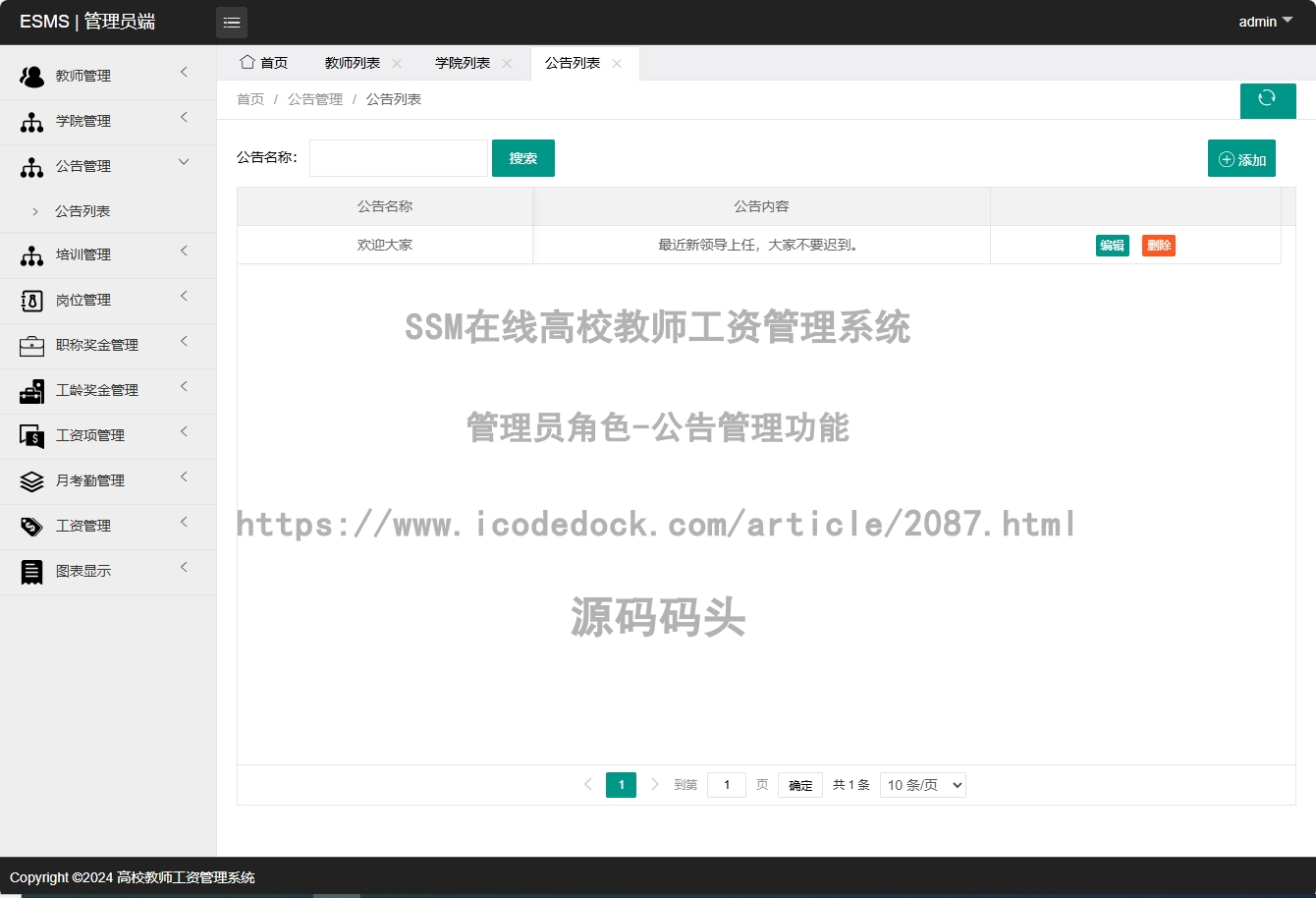Focus the 公告名称 search input field
The image size is (1316, 898).
click(x=399, y=158)
